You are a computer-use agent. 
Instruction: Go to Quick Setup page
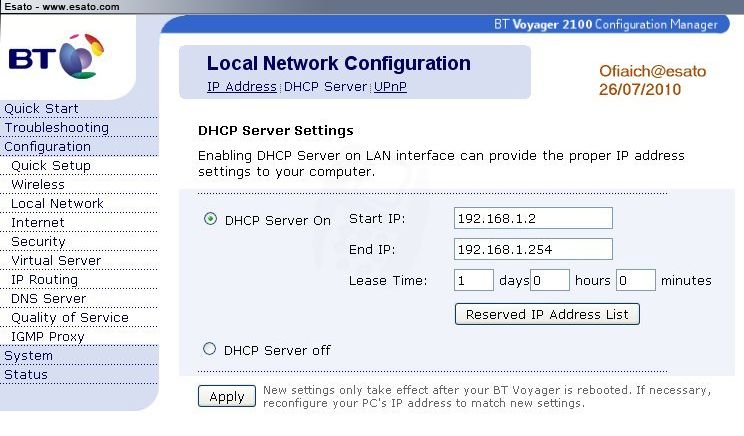coord(51,166)
